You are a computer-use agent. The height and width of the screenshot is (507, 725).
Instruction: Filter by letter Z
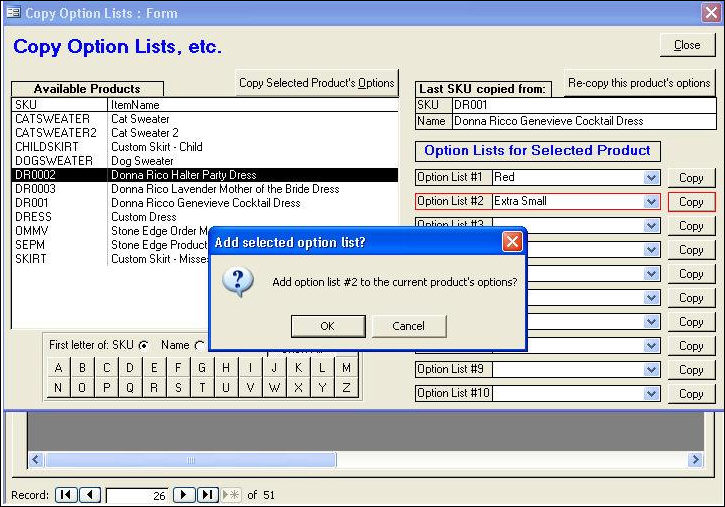[x=347, y=388]
